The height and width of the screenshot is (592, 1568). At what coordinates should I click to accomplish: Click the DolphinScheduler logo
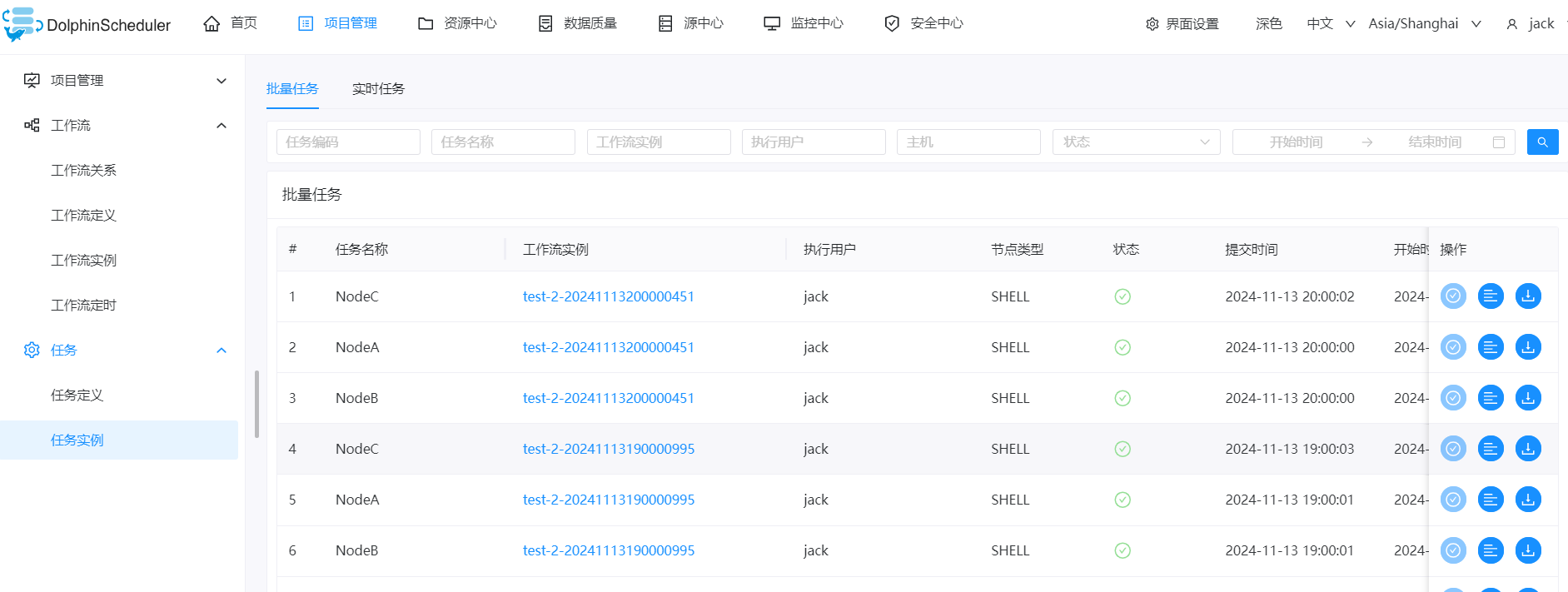[x=87, y=25]
